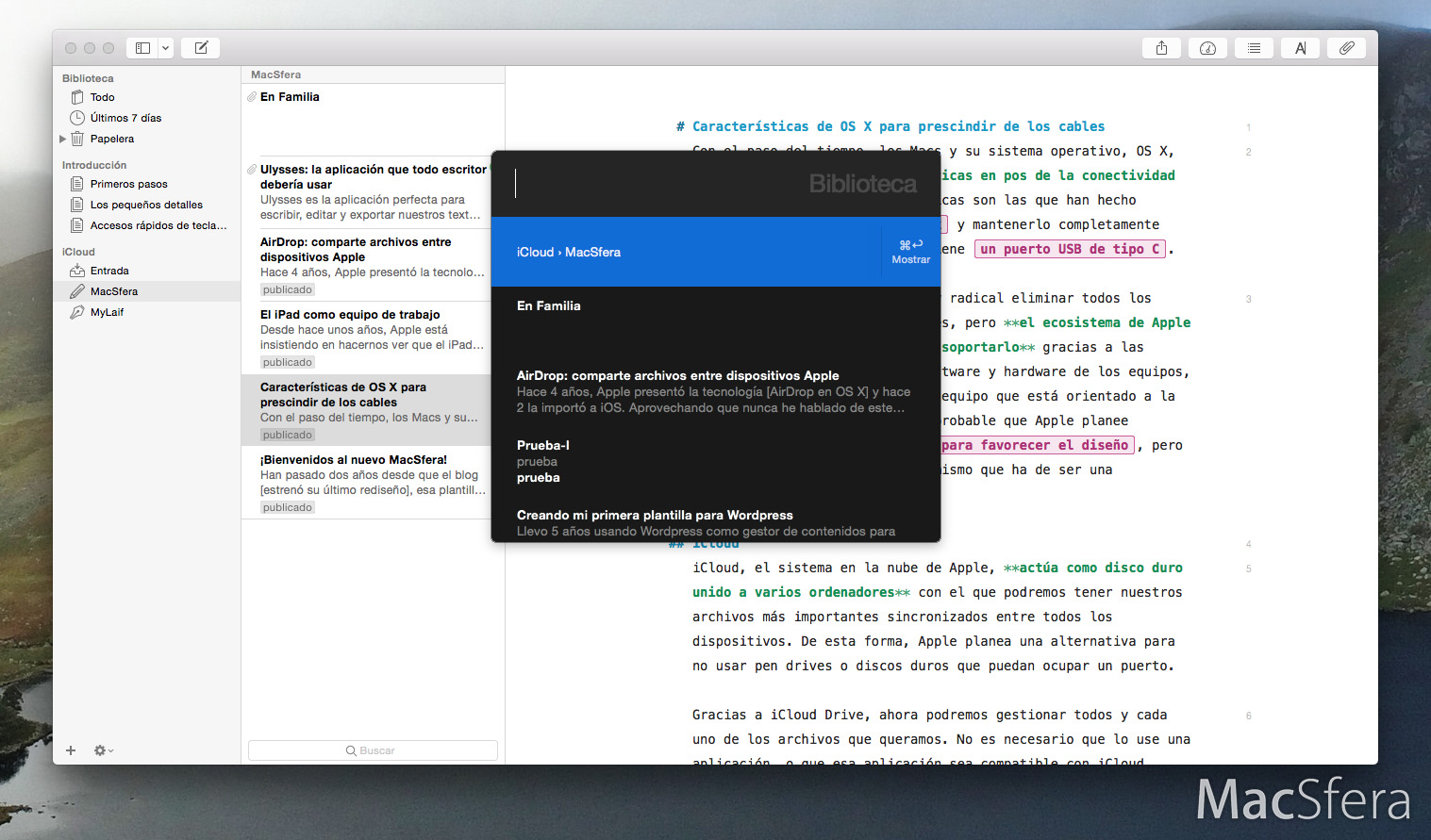Open the markup 'A' toolbar icon
Screen dimensions: 1431x840
[x=1301, y=48]
